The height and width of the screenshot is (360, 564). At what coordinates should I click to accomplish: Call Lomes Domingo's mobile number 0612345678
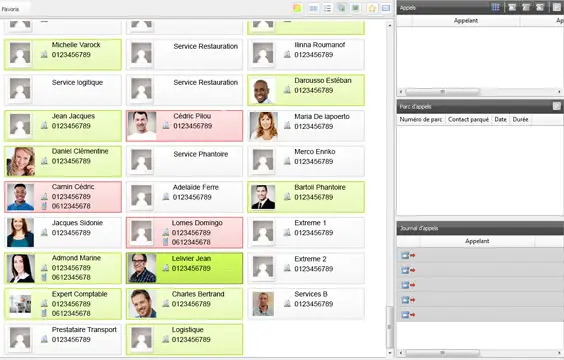pos(191,242)
